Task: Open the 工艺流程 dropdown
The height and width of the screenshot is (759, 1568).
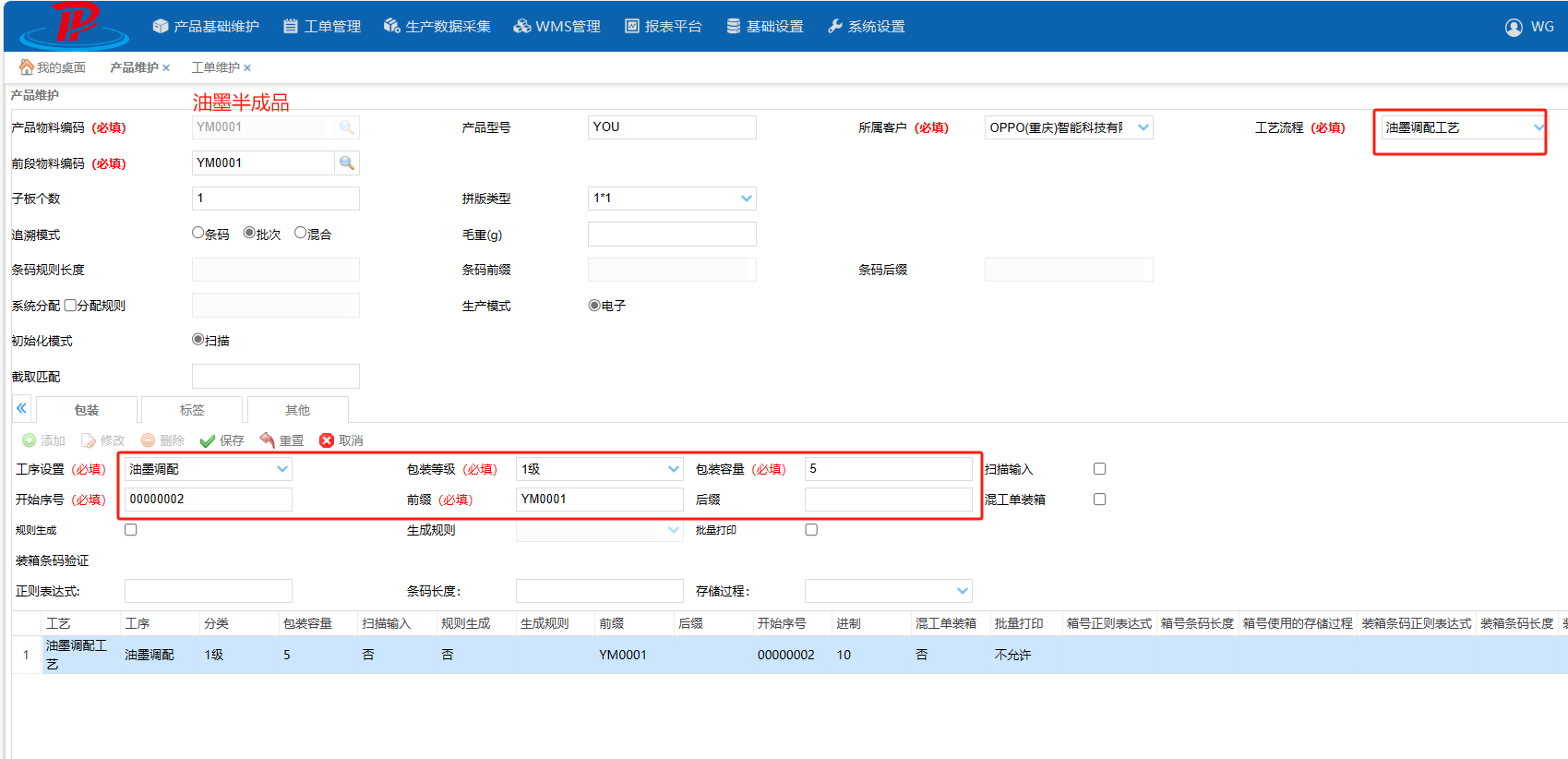Action: coord(1538,127)
